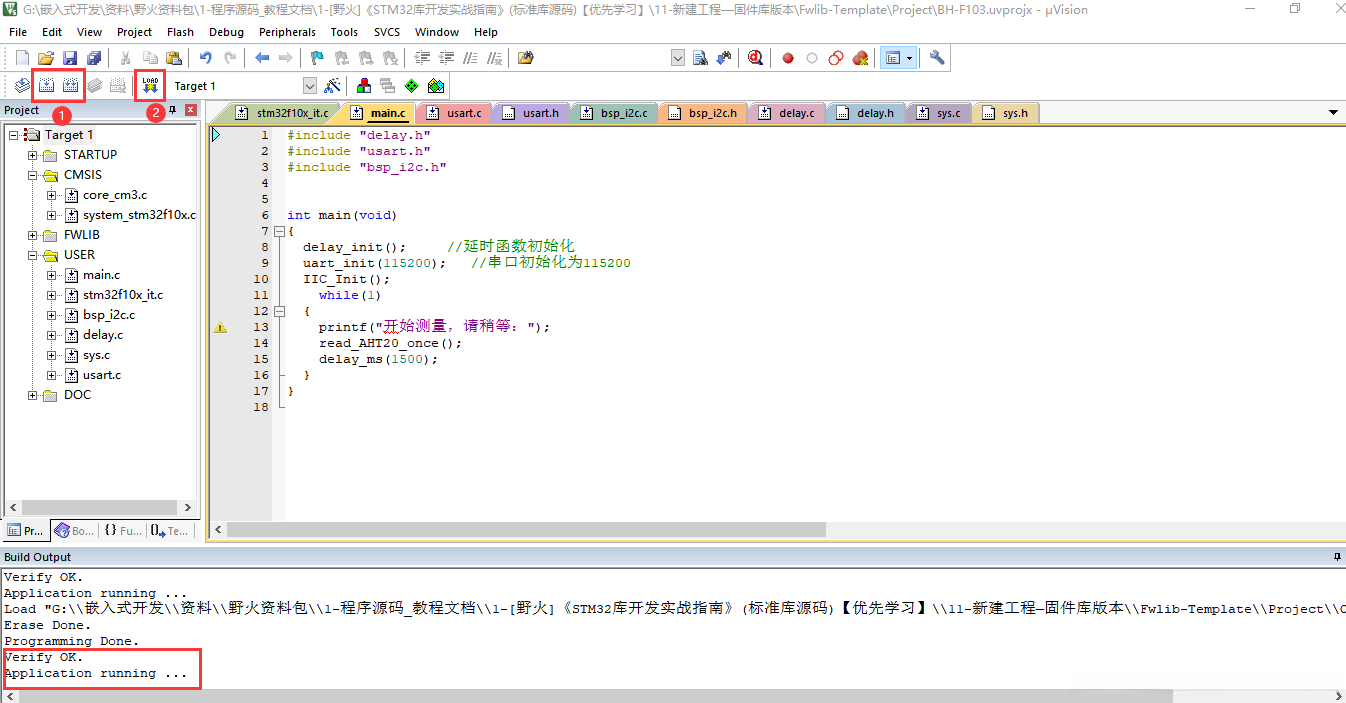The image size is (1346, 703).
Task: Open the configuration wrench icon
Action: (x=937, y=58)
